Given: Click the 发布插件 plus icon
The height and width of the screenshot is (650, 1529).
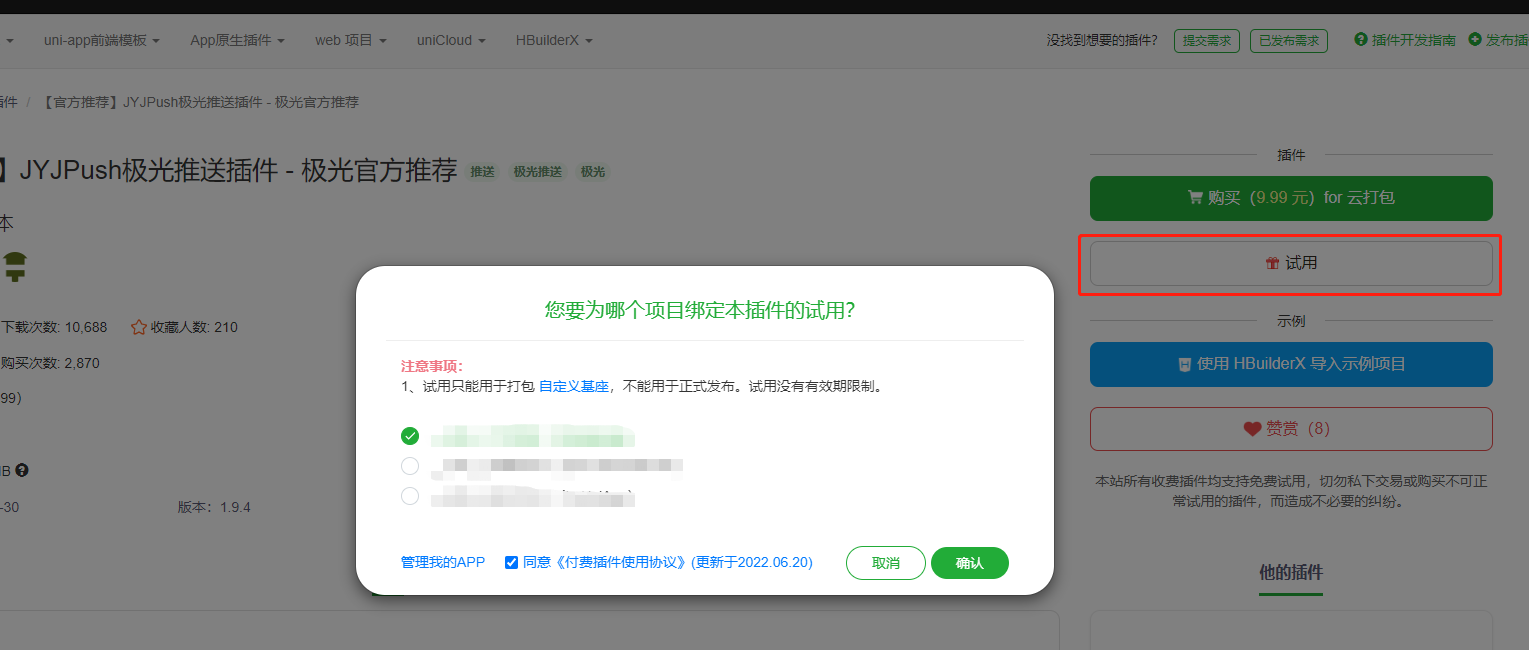Looking at the screenshot, I should (x=1474, y=40).
